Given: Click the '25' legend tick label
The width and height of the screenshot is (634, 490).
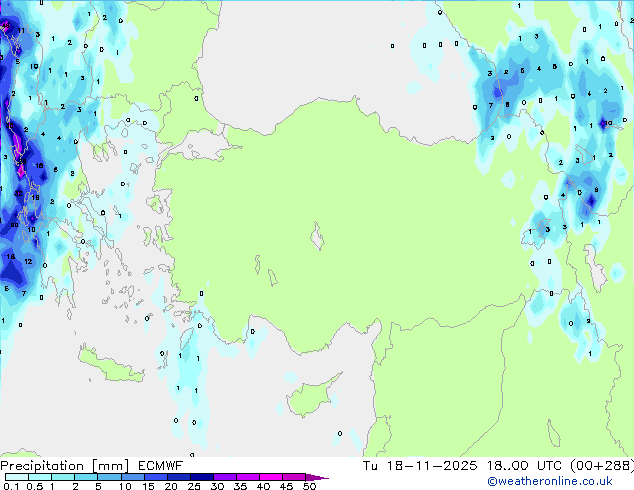Looking at the screenshot, I should [x=194, y=486].
